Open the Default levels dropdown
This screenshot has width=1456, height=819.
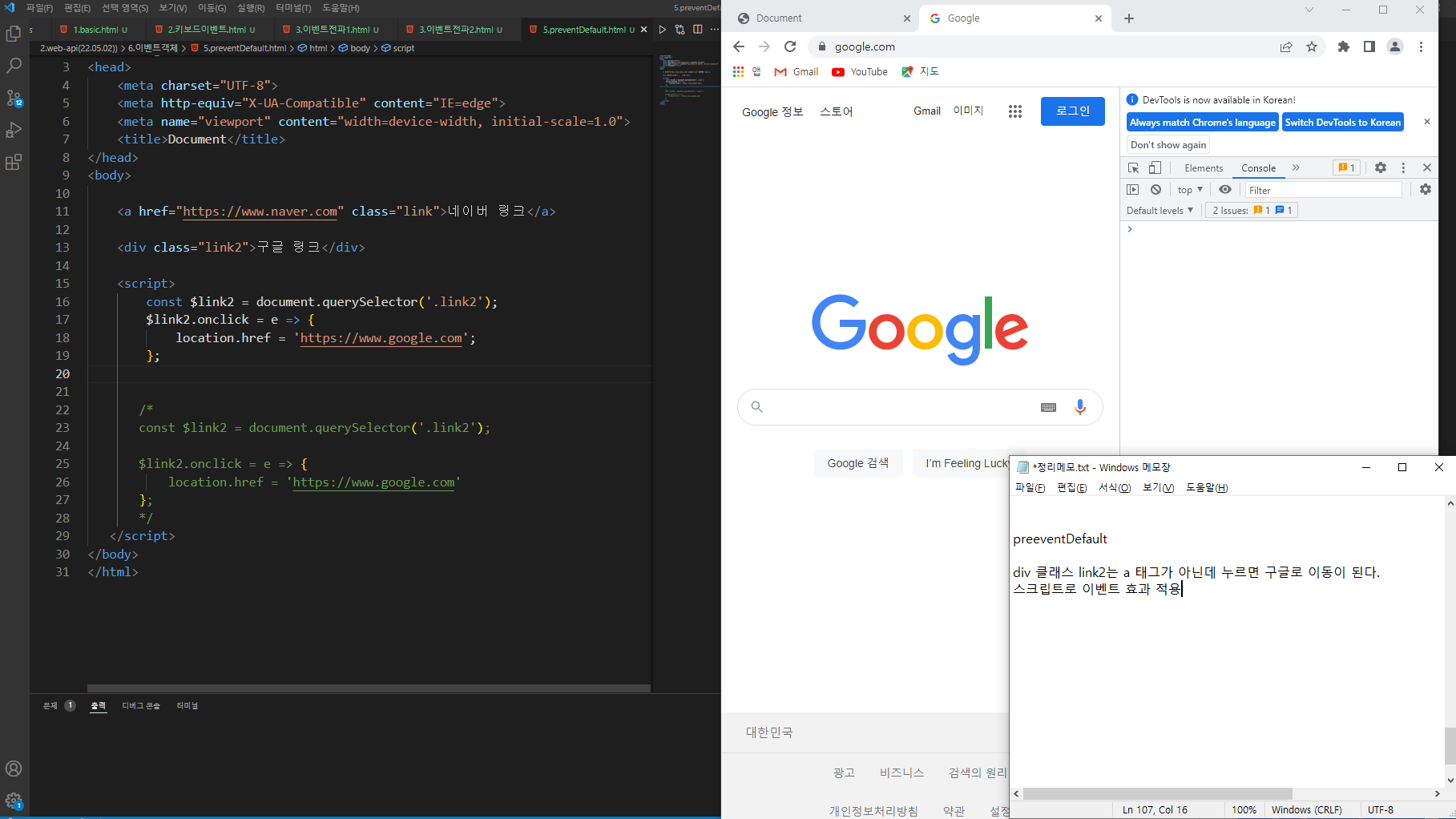1160,211
